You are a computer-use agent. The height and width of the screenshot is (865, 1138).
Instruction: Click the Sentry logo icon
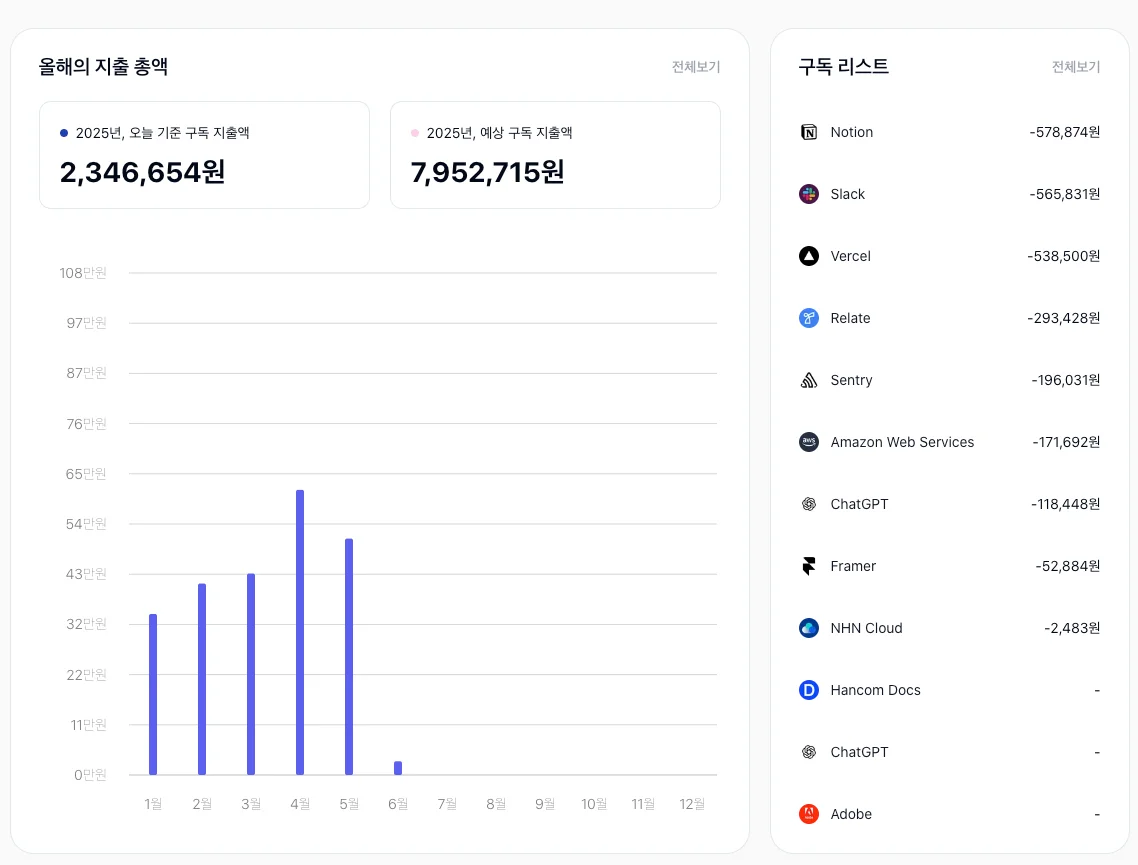(x=809, y=380)
